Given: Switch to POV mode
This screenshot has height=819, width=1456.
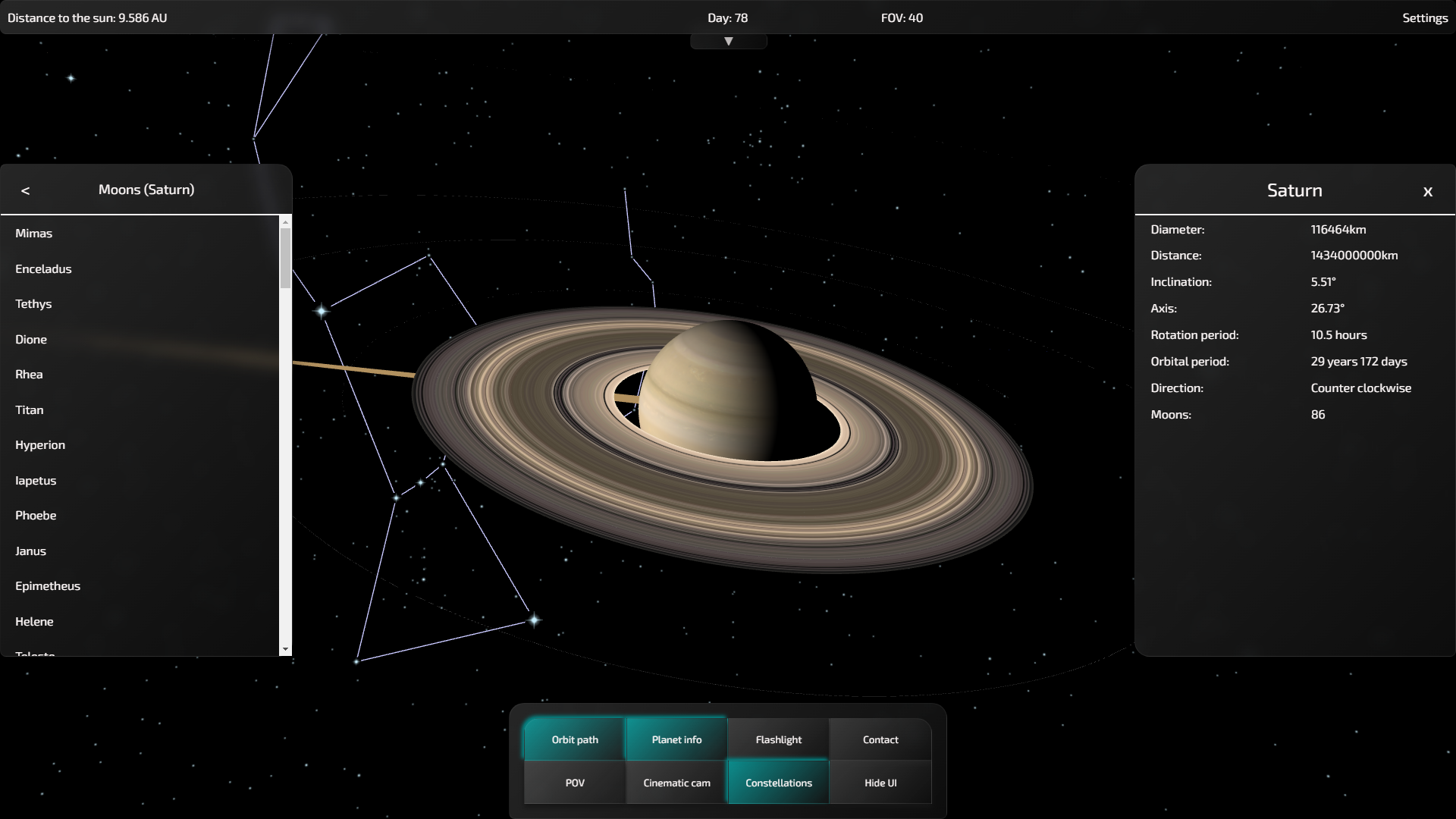Looking at the screenshot, I should [574, 783].
